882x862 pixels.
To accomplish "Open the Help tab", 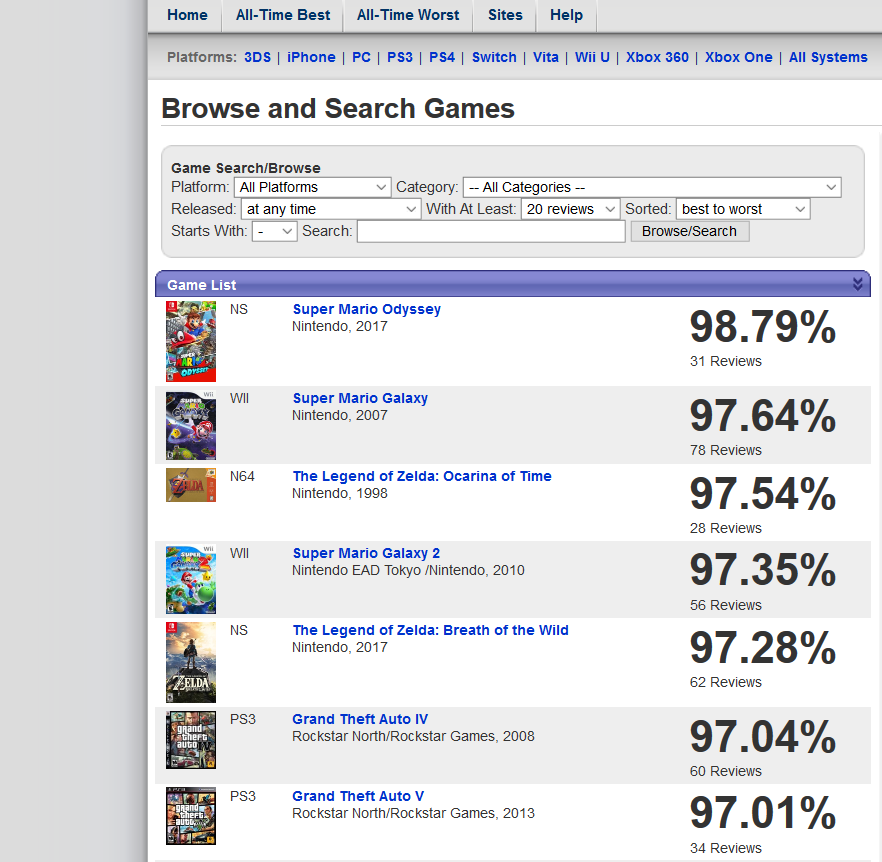I will [566, 15].
